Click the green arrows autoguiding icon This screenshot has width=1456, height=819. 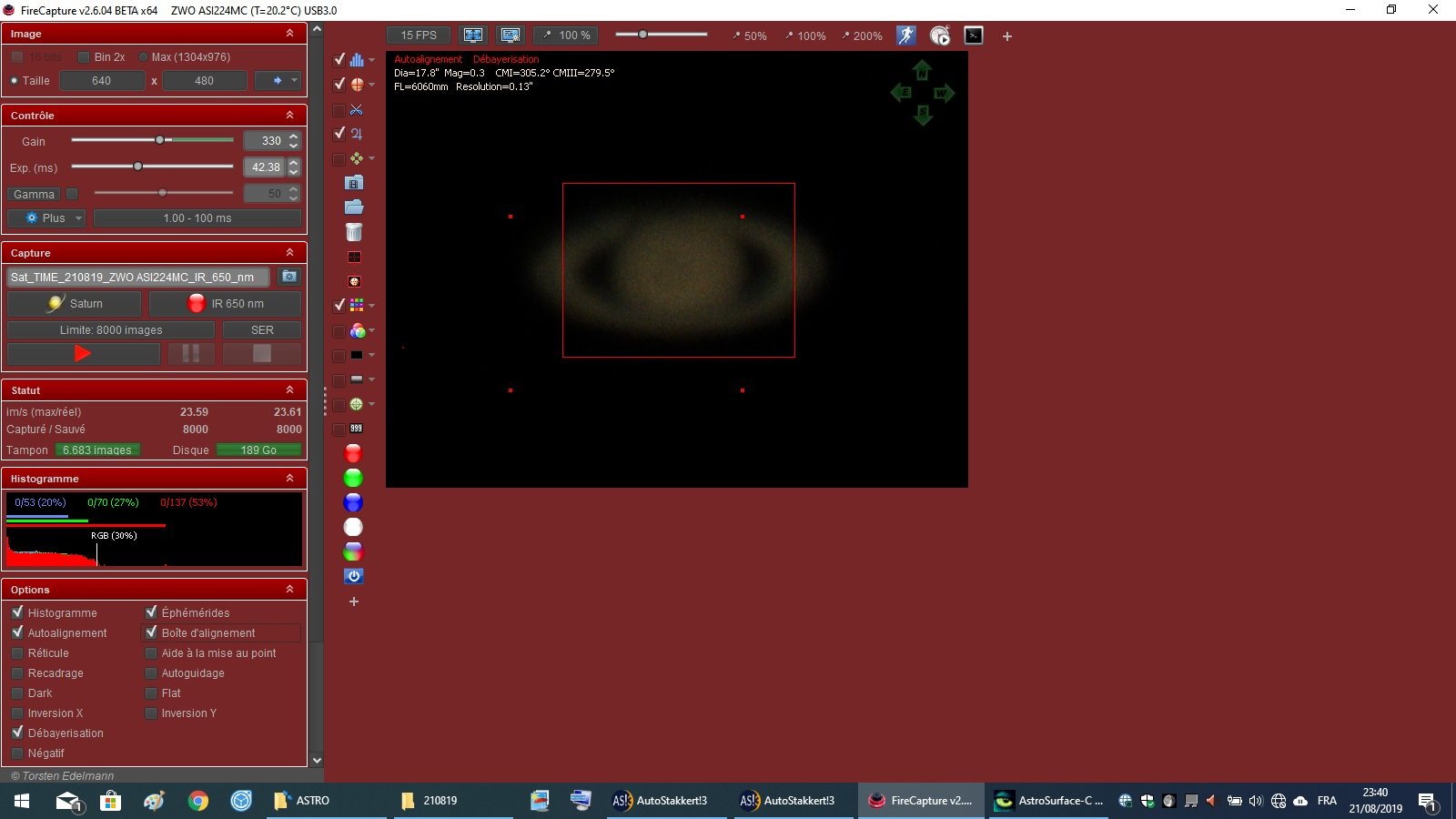[x=356, y=158]
